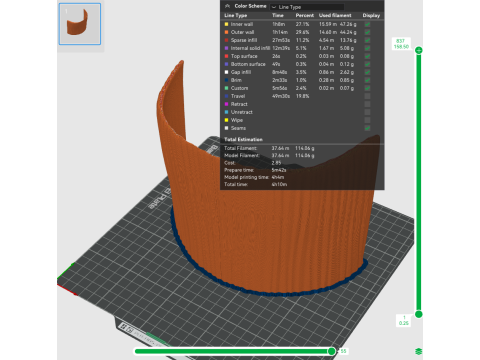Select the plate 1 thumbnail
This screenshot has height=360, width=480.
pos(80,24)
